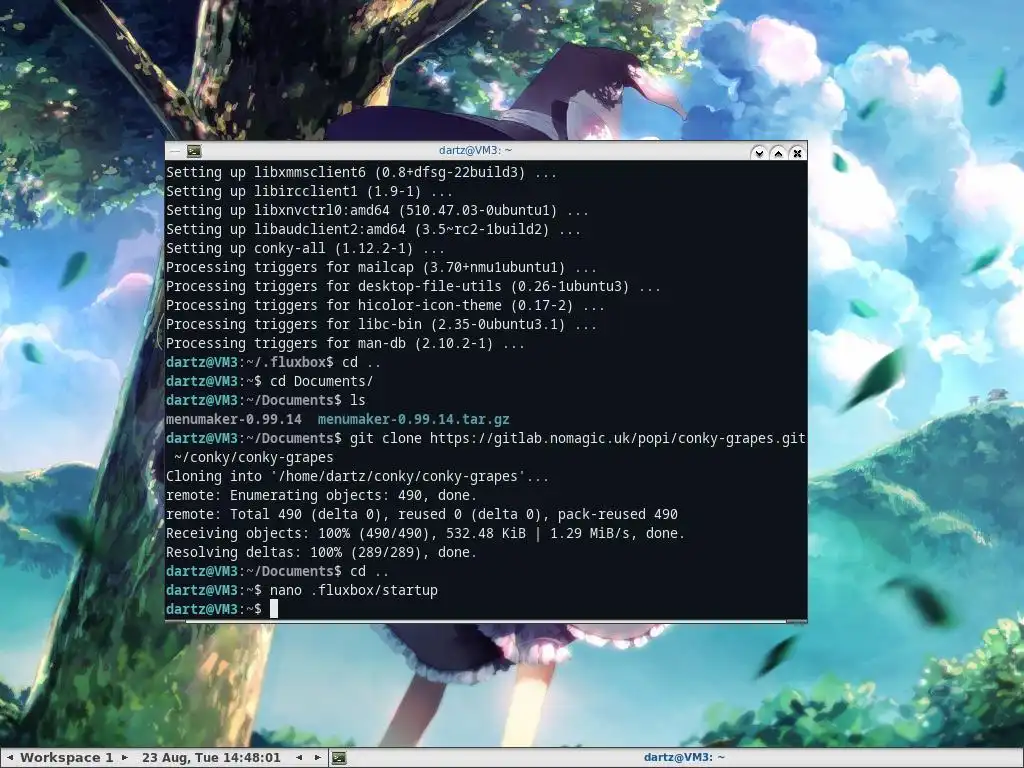Click 'Setting up libxnvctrl0:amd64' line
Image resolution: width=1024 pixels, height=768 pixels.
coord(377,210)
